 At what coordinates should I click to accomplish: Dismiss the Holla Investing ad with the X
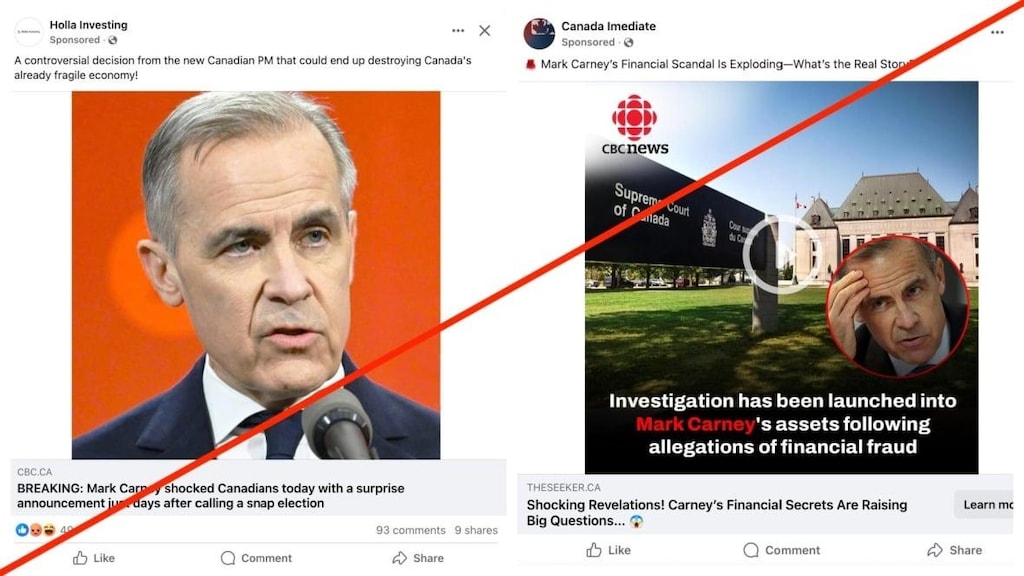click(x=484, y=30)
